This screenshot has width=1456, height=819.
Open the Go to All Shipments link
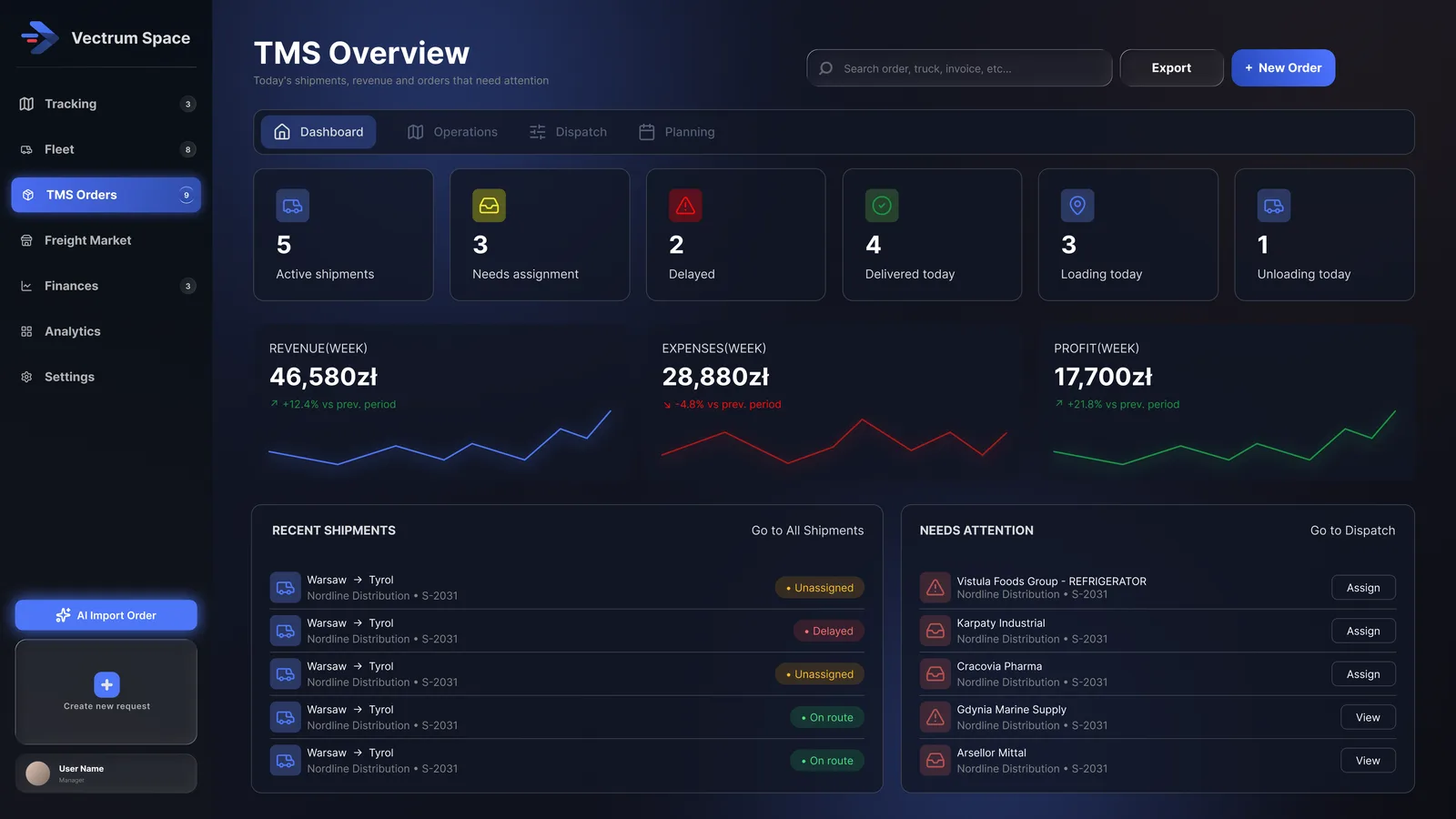808,531
